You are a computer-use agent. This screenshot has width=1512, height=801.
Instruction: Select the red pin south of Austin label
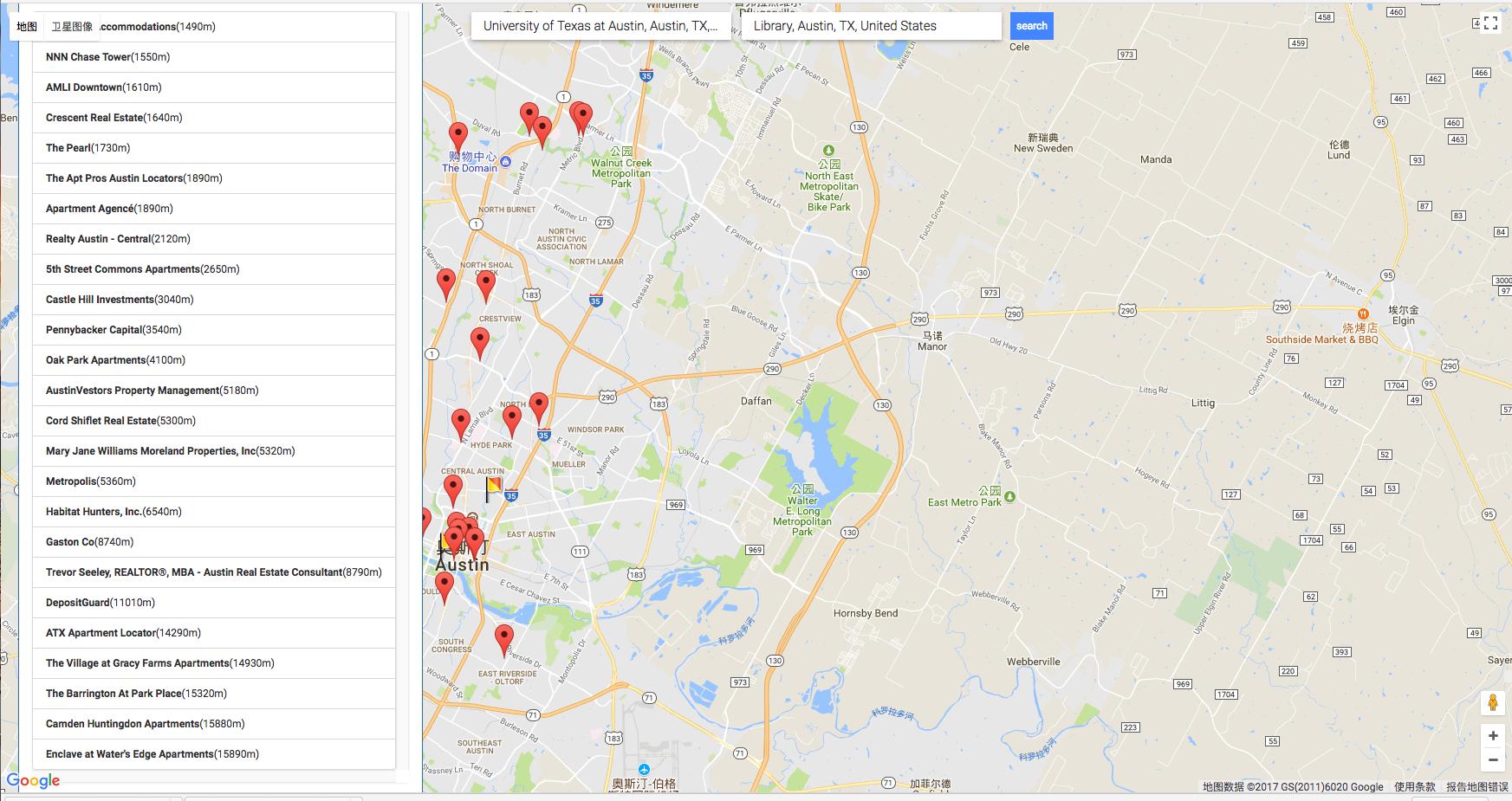(445, 588)
